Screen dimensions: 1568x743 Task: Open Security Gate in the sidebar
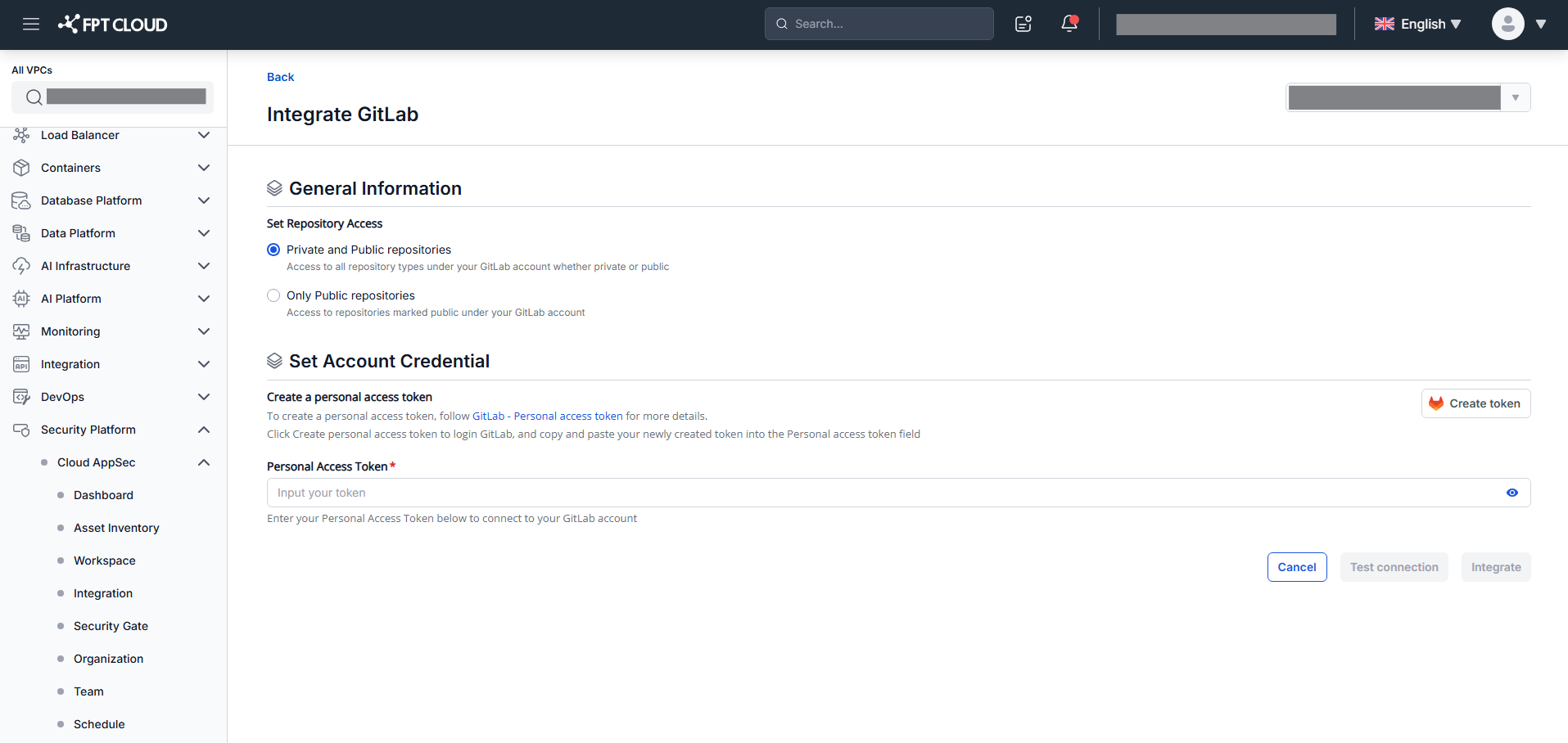(x=111, y=626)
